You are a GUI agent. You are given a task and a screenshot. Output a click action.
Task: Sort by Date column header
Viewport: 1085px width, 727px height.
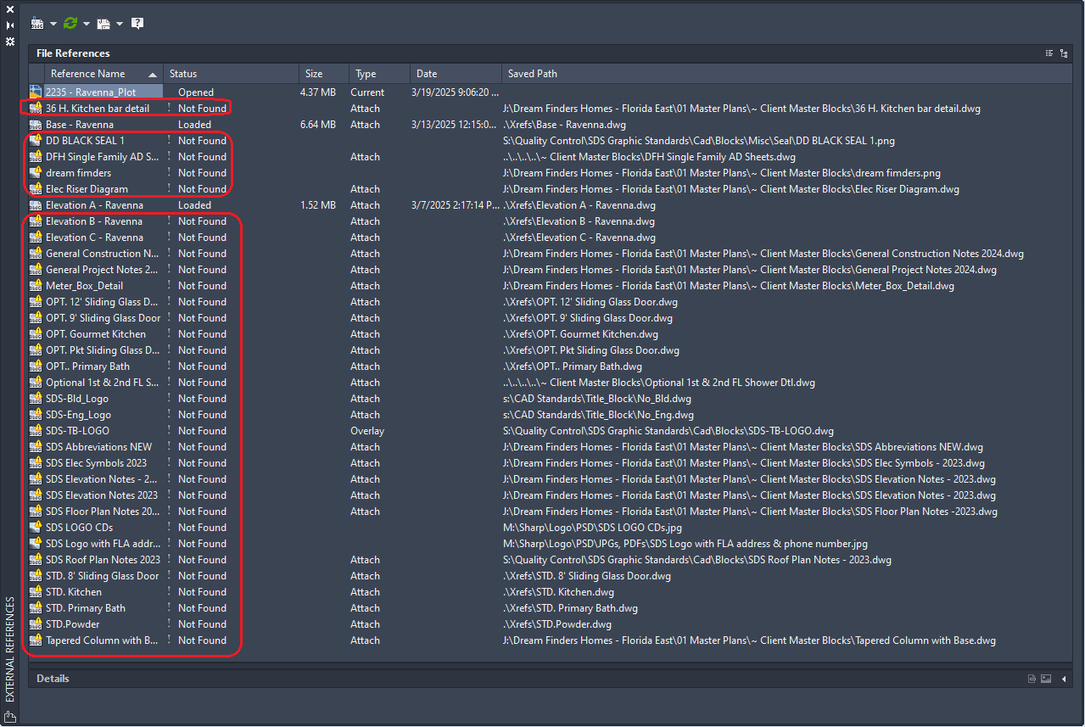(x=455, y=73)
